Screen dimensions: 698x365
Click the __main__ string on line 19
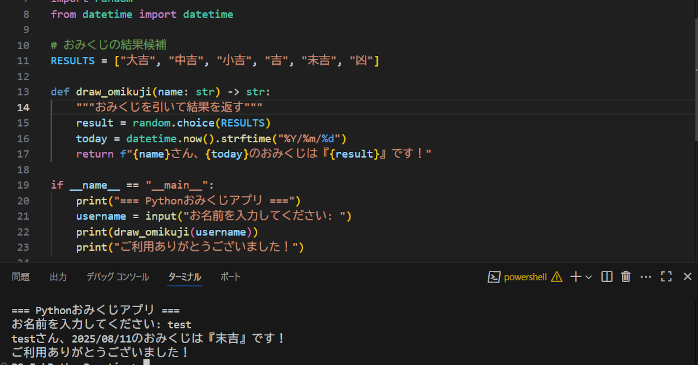pos(177,185)
